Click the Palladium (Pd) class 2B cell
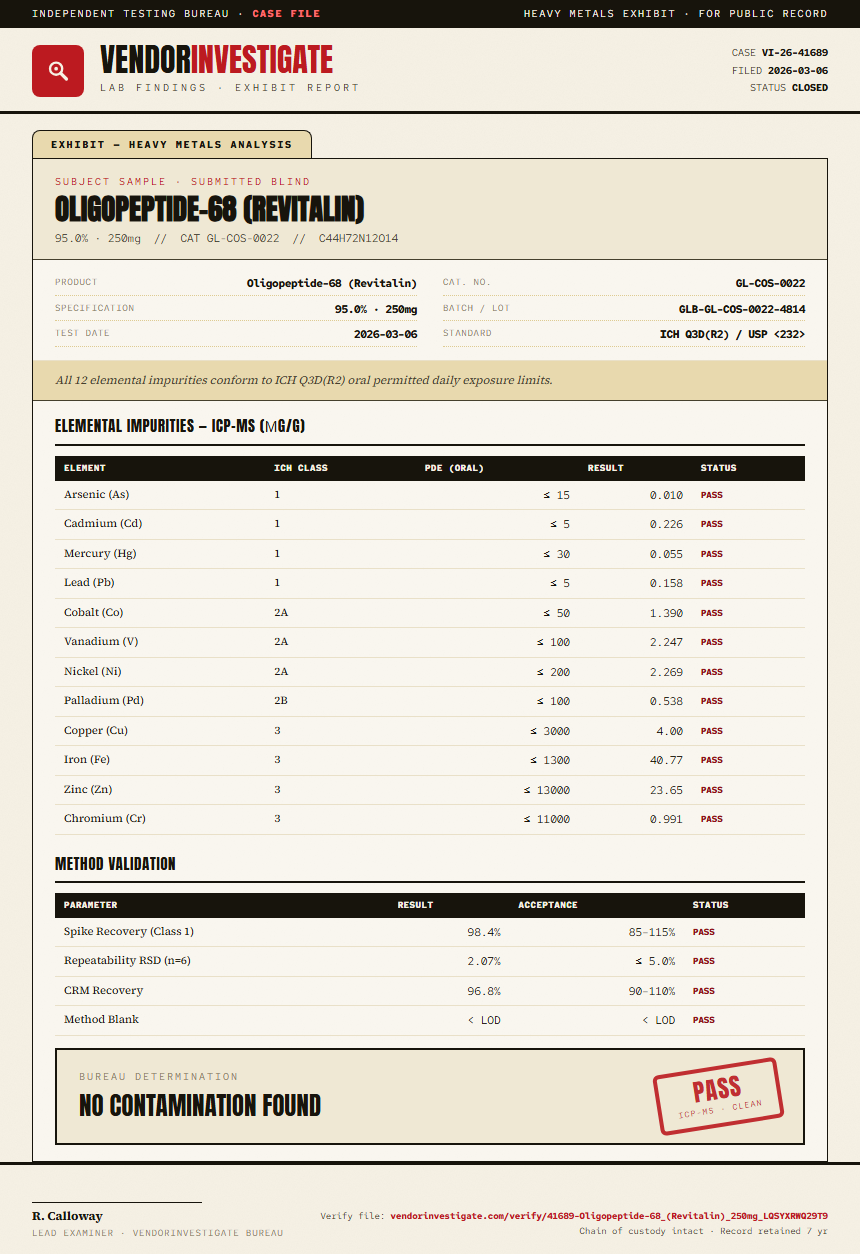860x1254 pixels. pyautogui.click(x=281, y=701)
